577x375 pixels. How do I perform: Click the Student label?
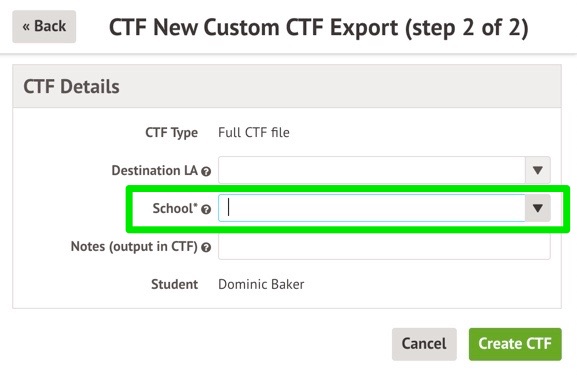click(174, 284)
